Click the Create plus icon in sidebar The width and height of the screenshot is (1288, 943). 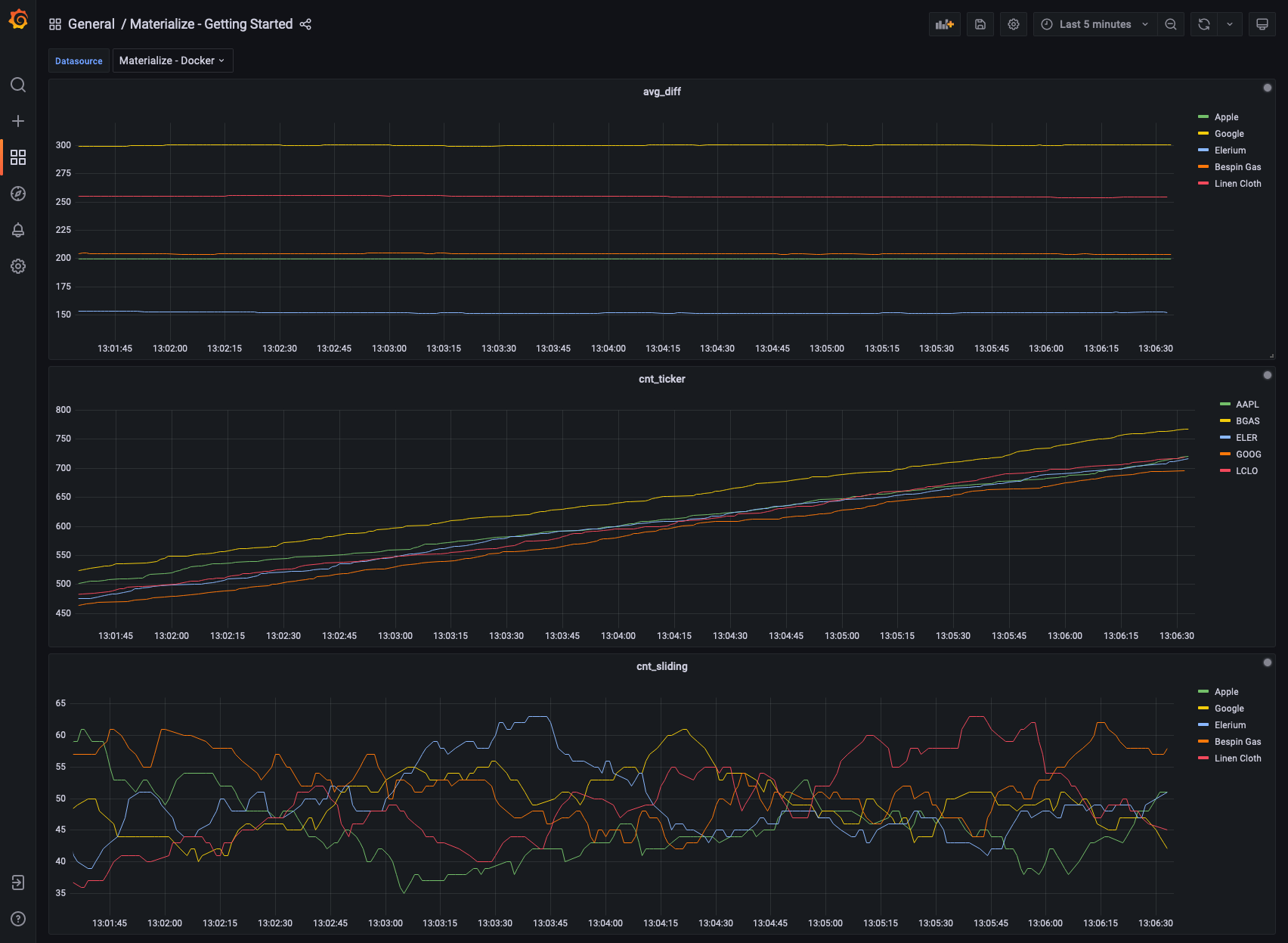click(18, 121)
